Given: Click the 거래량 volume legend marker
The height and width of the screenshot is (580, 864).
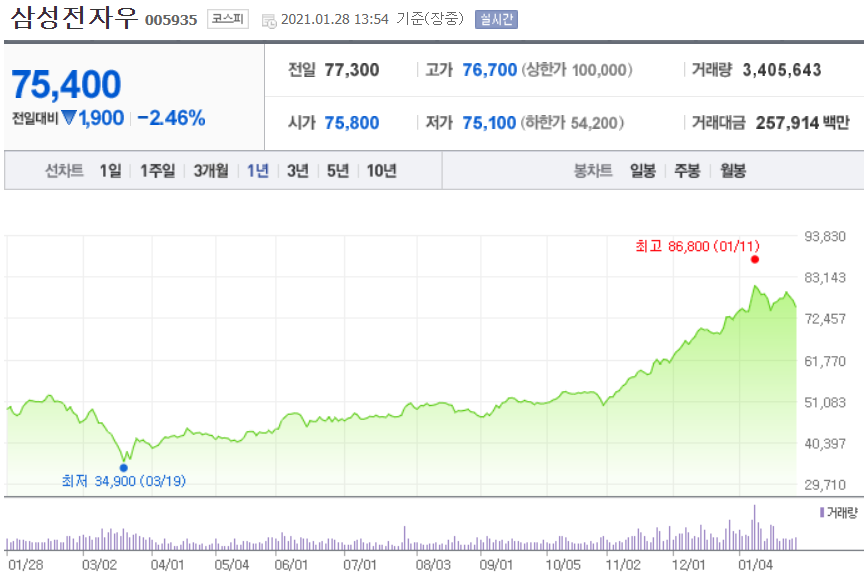Looking at the screenshot, I should click(822, 512).
